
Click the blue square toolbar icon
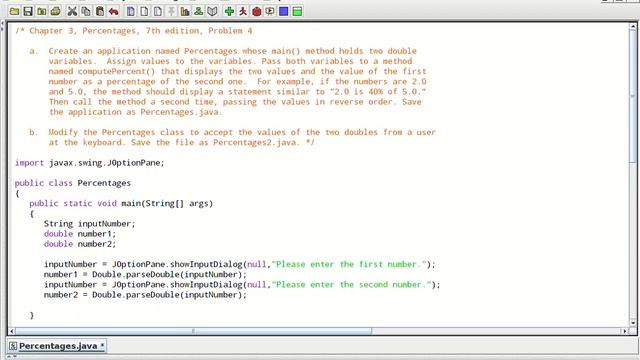coord(284,11)
